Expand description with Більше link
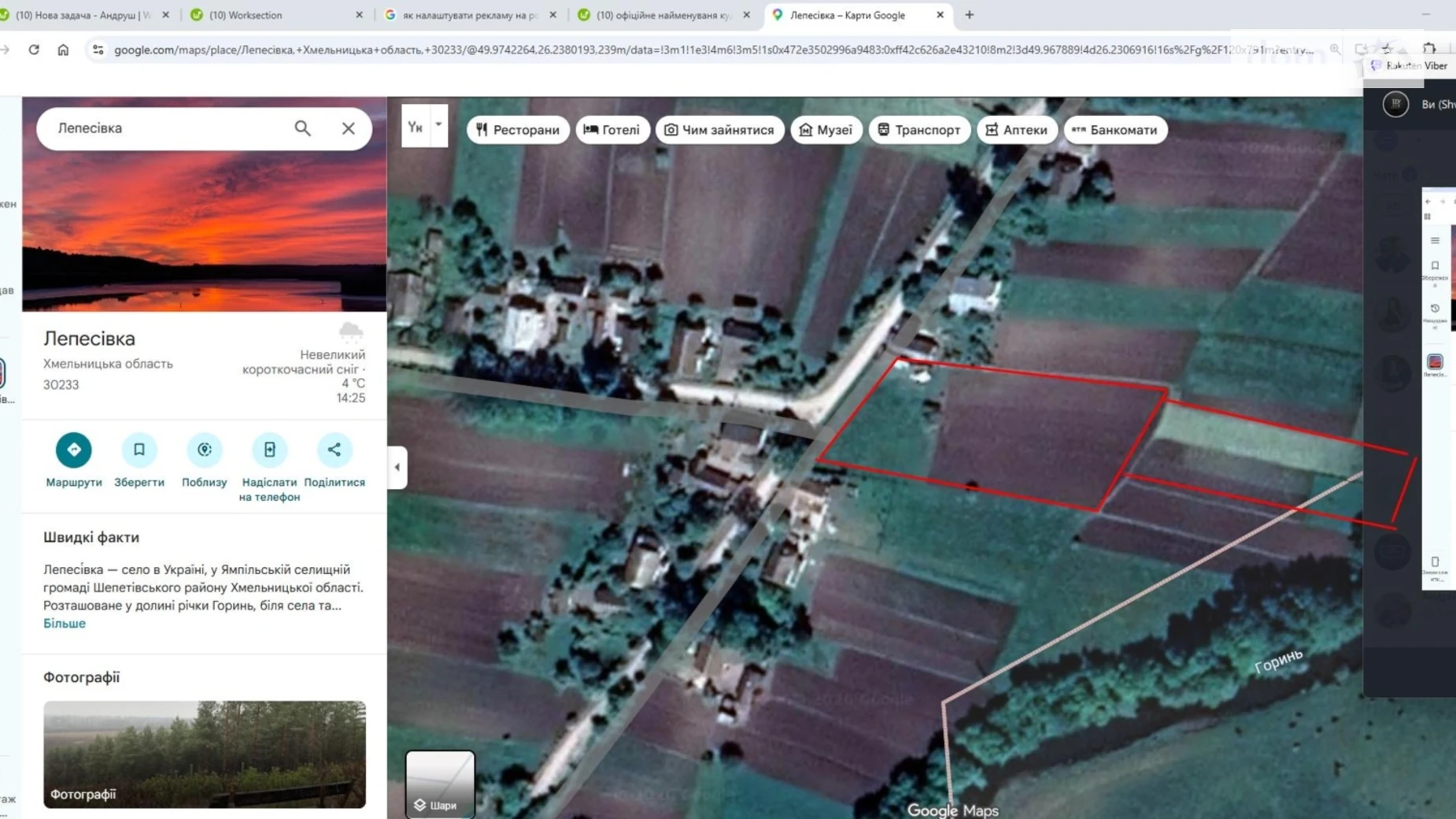This screenshot has height=819, width=1456. (x=65, y=623)
